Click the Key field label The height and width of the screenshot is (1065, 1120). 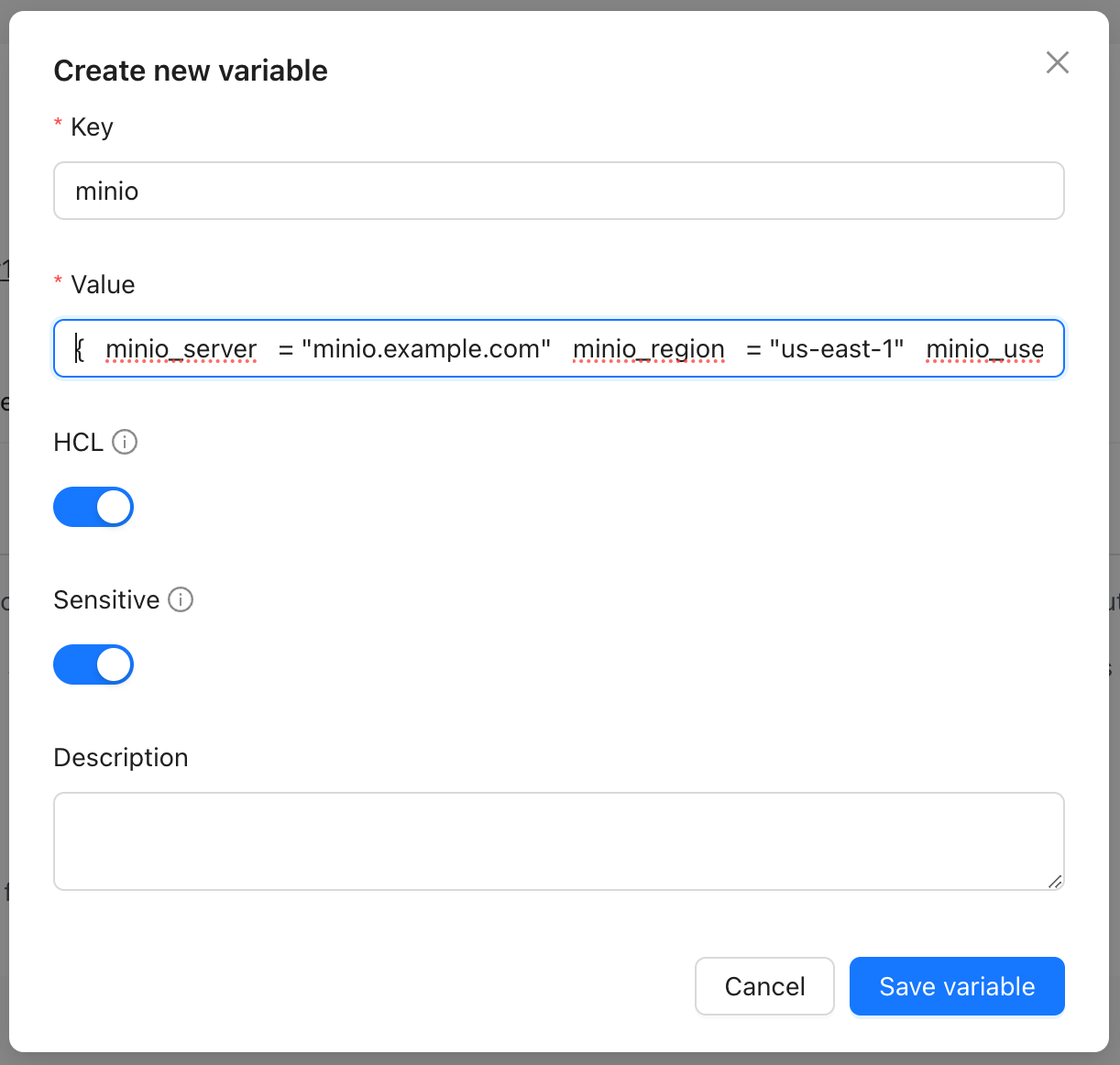(x=92, y=126)
